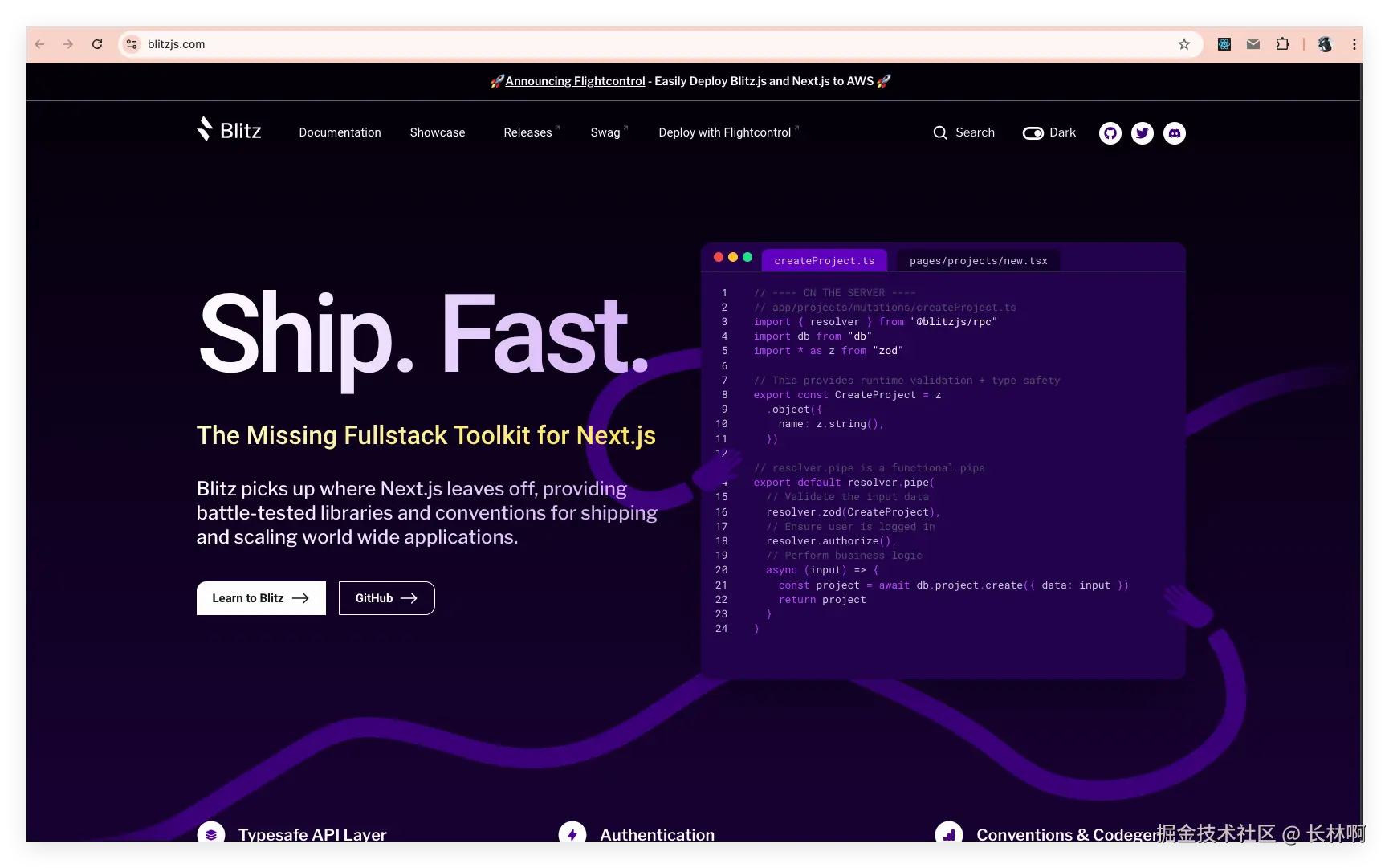Screen dimensions: 1389x868
Task: Bookmark this page with the star
Action: tap(1184, 44)
